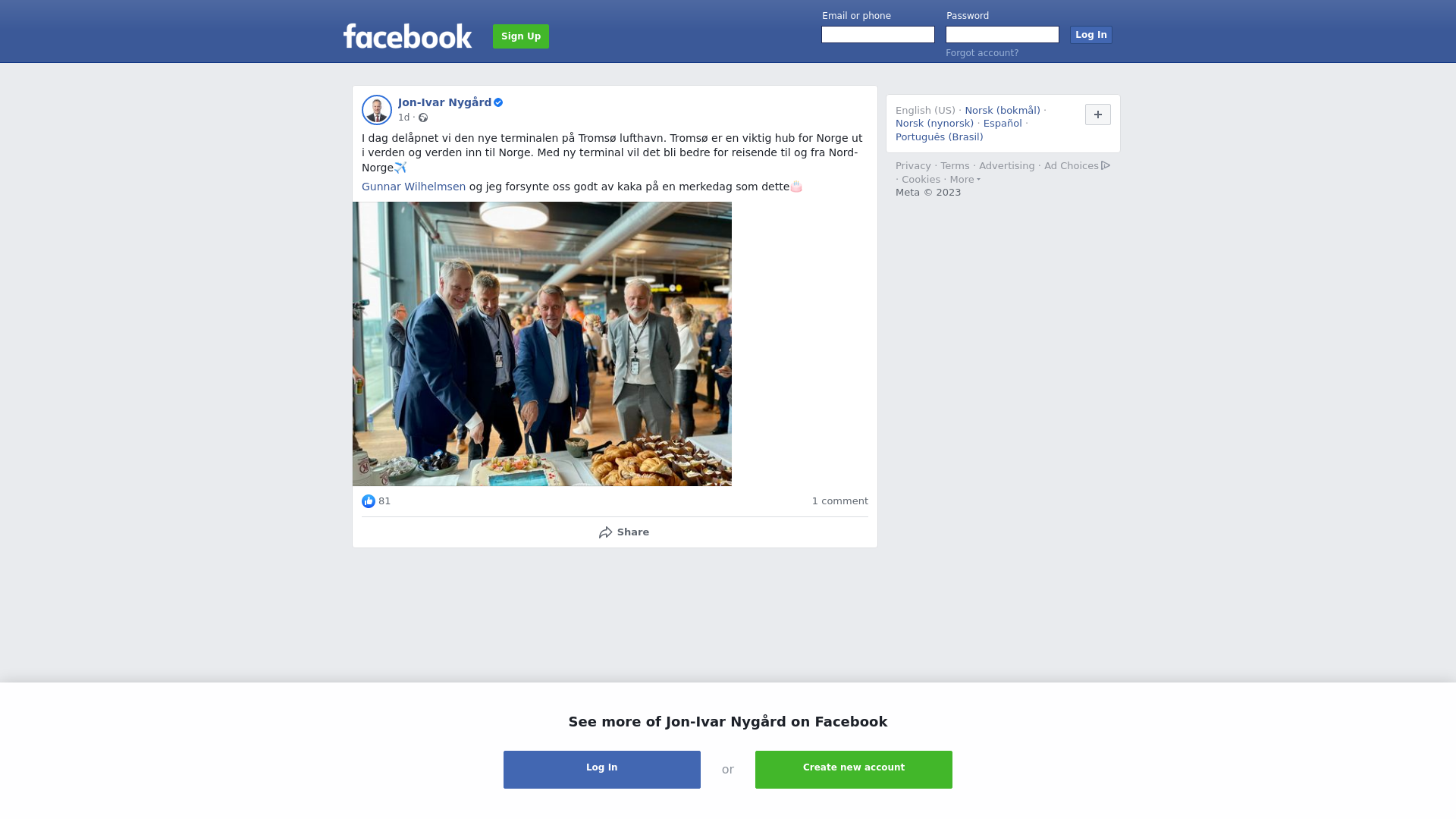Switch language to Português (Brasil)
The width and height of the screenshot is (1456, 819).
[939, 137]
